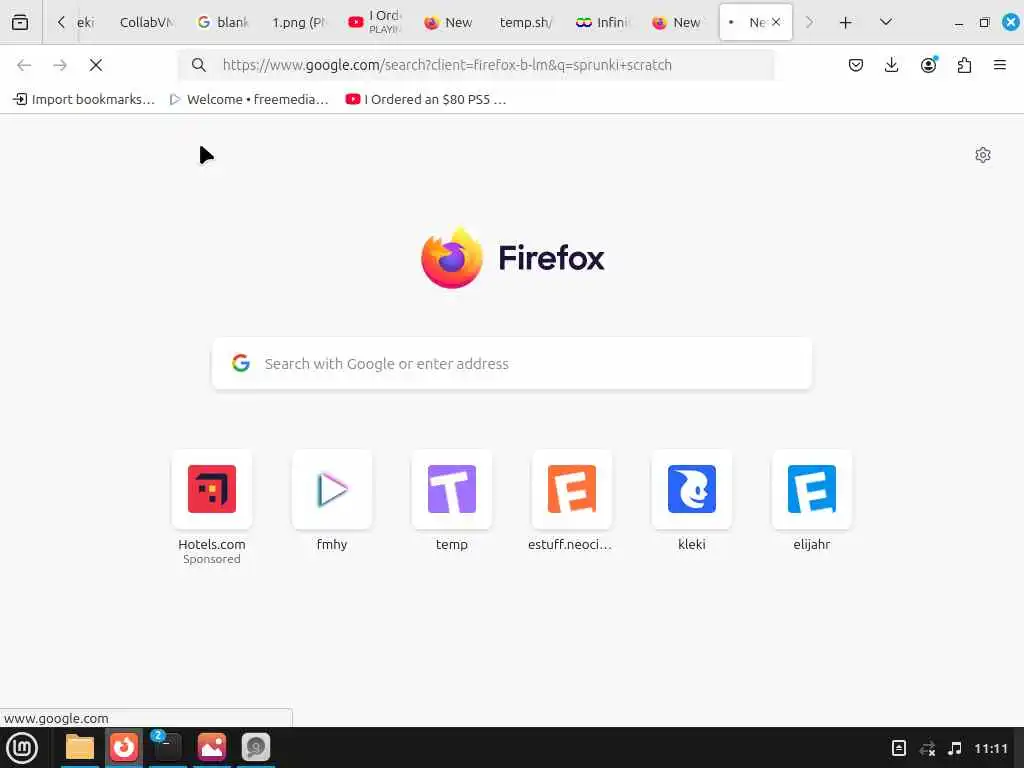
Task: Go back one page
Action: 24,65
